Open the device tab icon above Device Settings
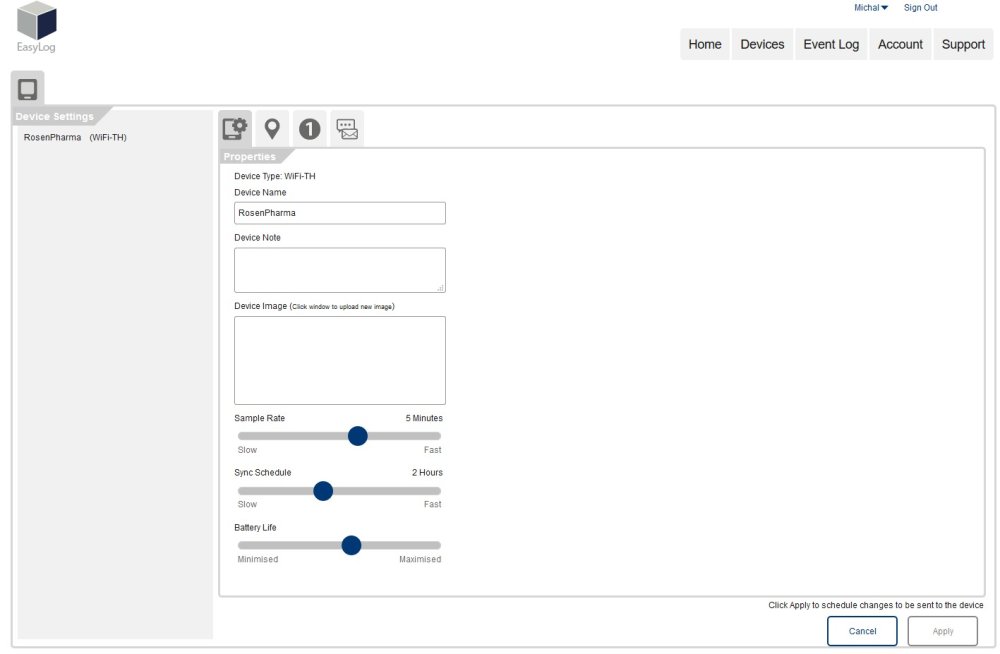 pyautogui.click(x=27, y=89)
